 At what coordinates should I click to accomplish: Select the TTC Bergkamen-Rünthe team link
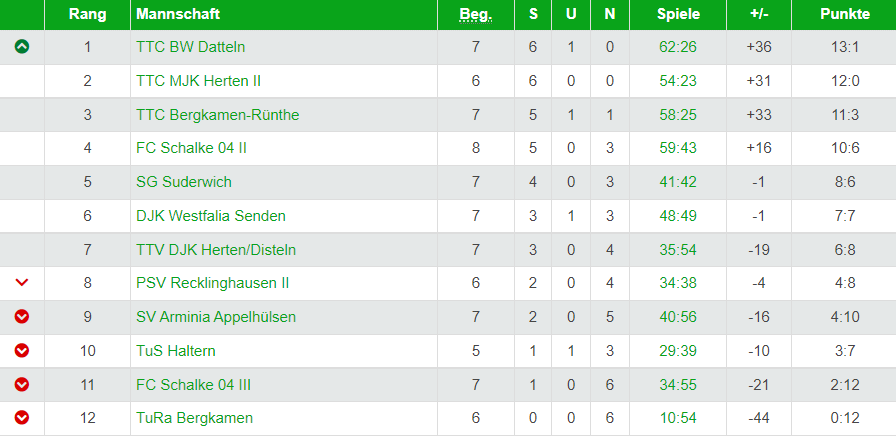click(218, 115)
